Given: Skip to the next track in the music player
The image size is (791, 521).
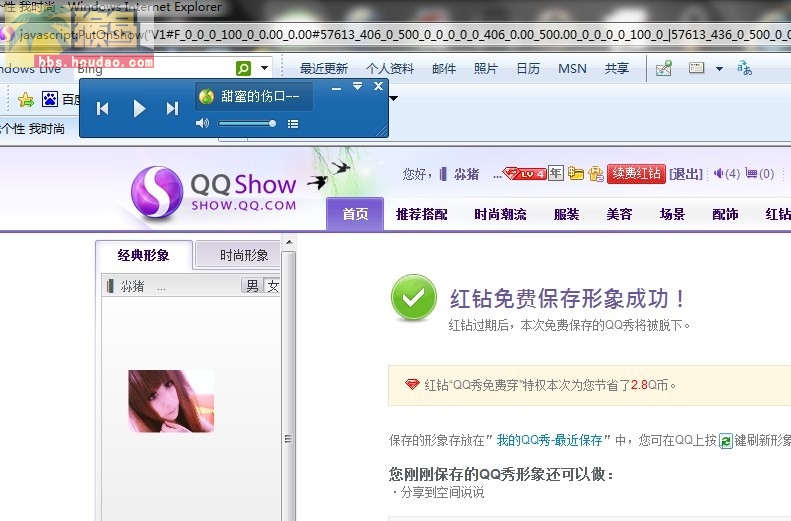Looking at the screenshot, I should [x=173, y=108].
